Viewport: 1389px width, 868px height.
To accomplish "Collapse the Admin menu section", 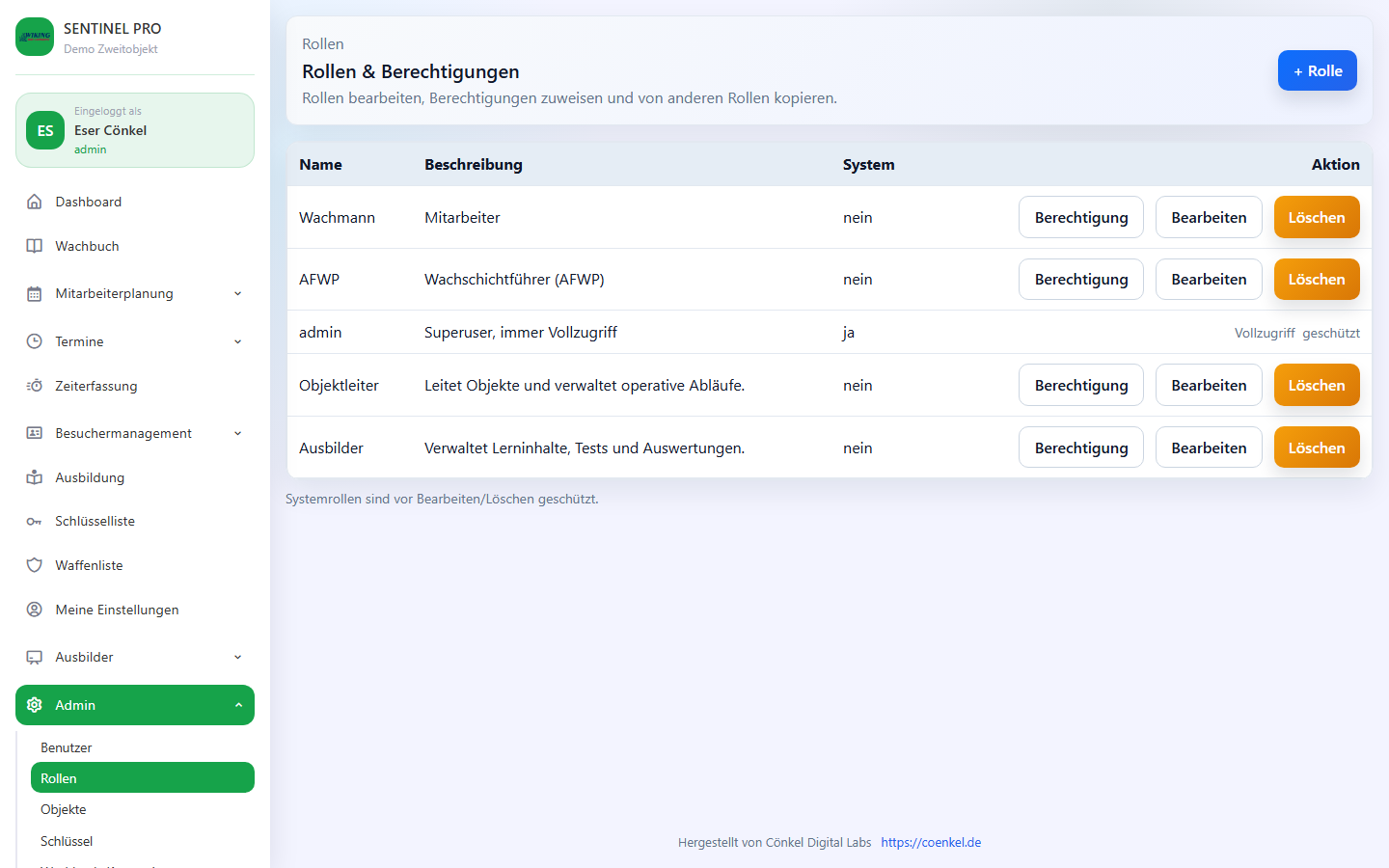I will [x=238, y=705].
